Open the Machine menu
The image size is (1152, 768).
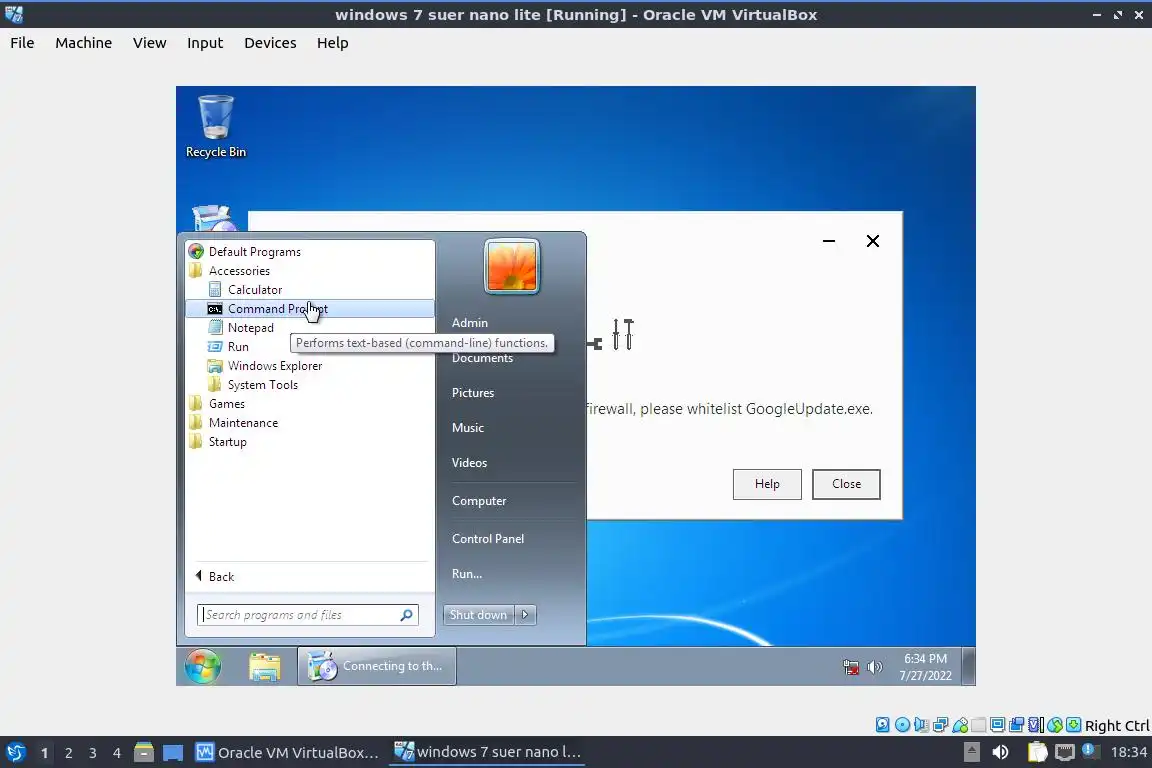pyautogui.click(x=84, y=43)
